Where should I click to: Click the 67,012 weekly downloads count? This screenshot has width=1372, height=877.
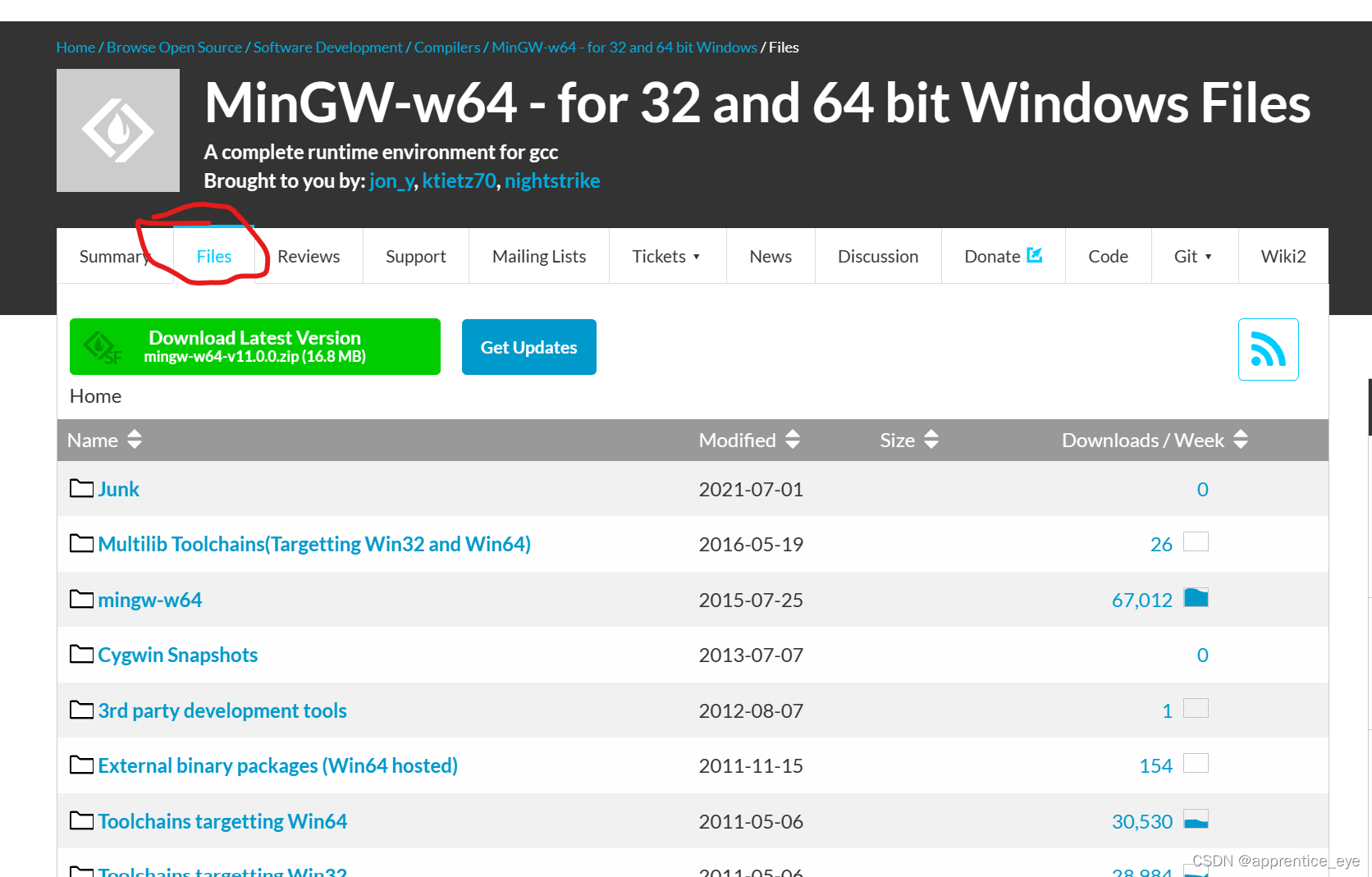point(1142,600)
